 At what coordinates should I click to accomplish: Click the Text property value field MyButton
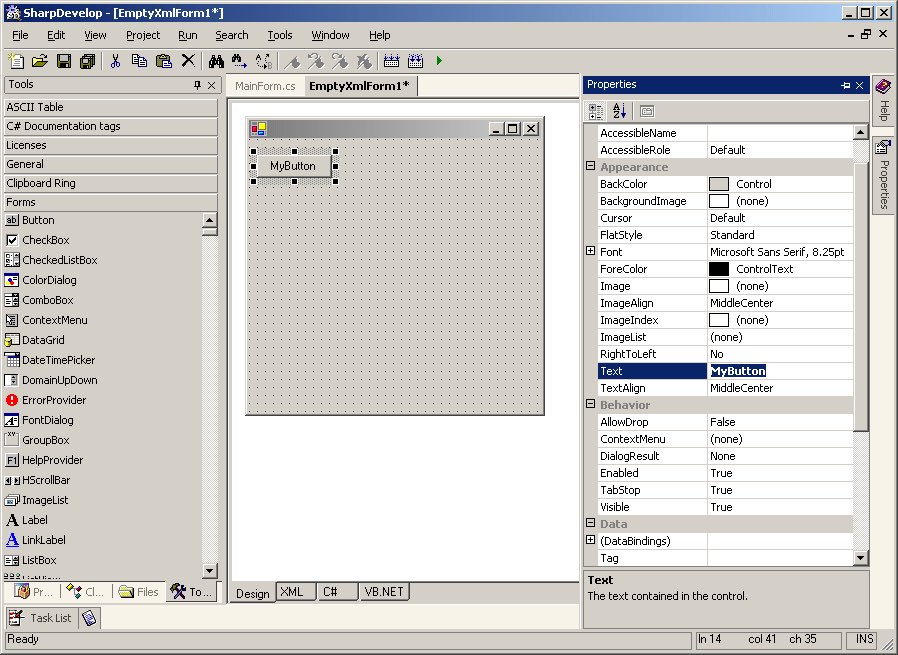click(780, 371)
